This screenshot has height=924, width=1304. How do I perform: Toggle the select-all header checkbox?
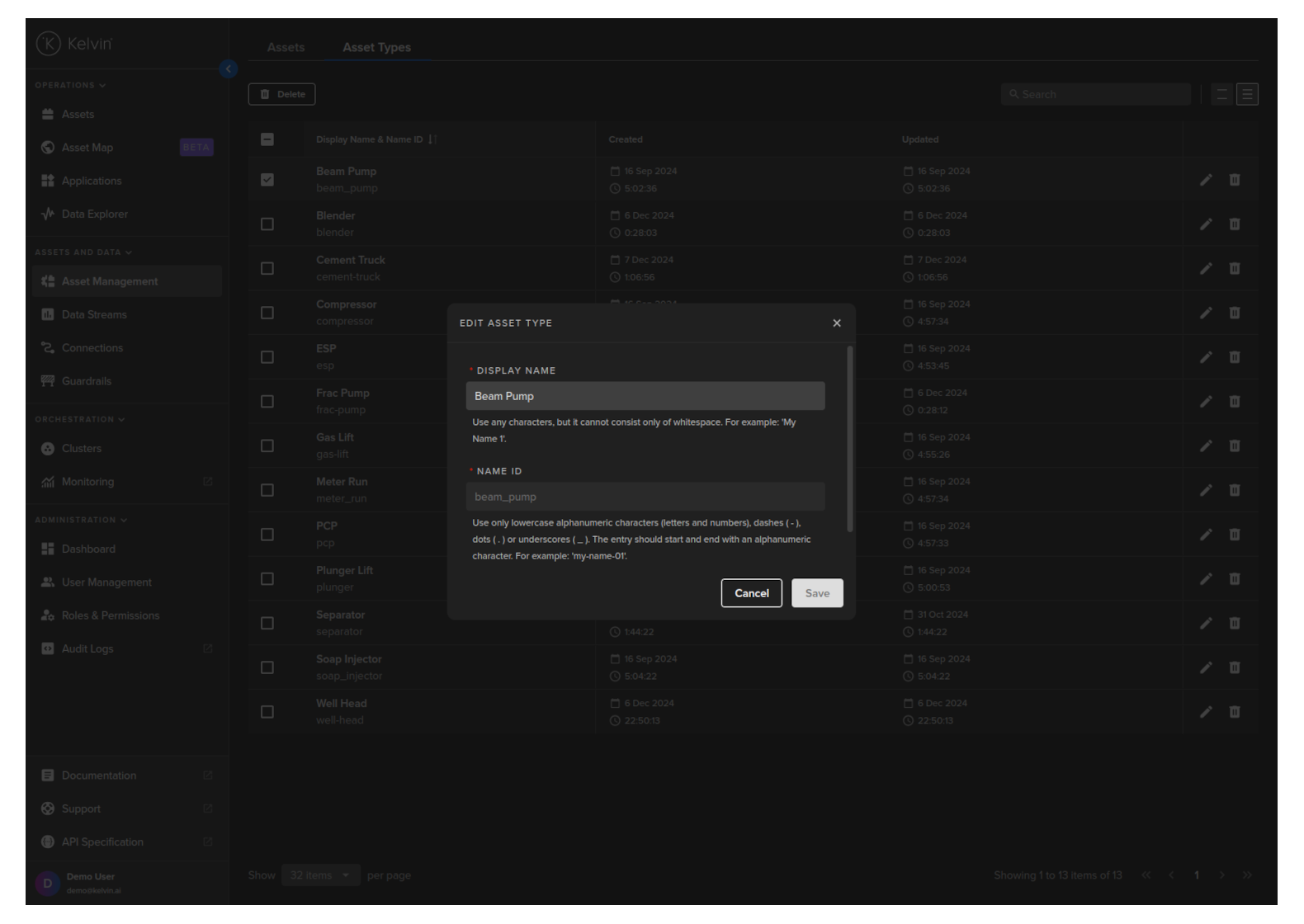(x=267, y=139)
